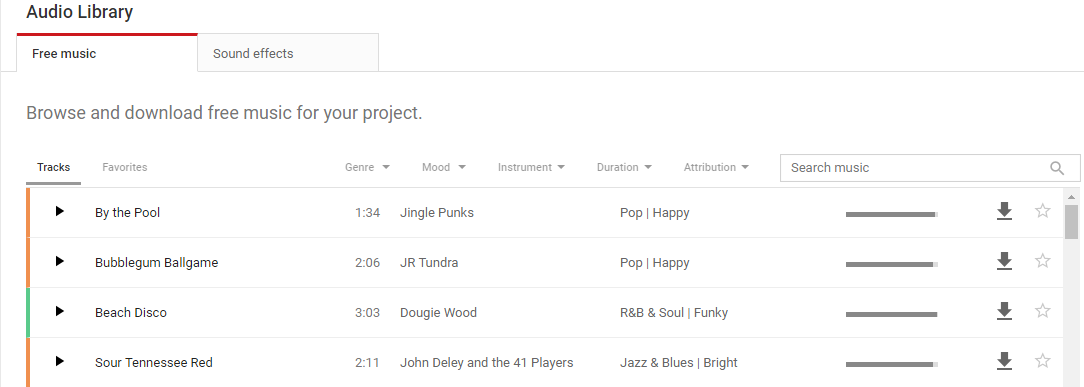Click popularity bar for By the Pool

click(893, 214)
